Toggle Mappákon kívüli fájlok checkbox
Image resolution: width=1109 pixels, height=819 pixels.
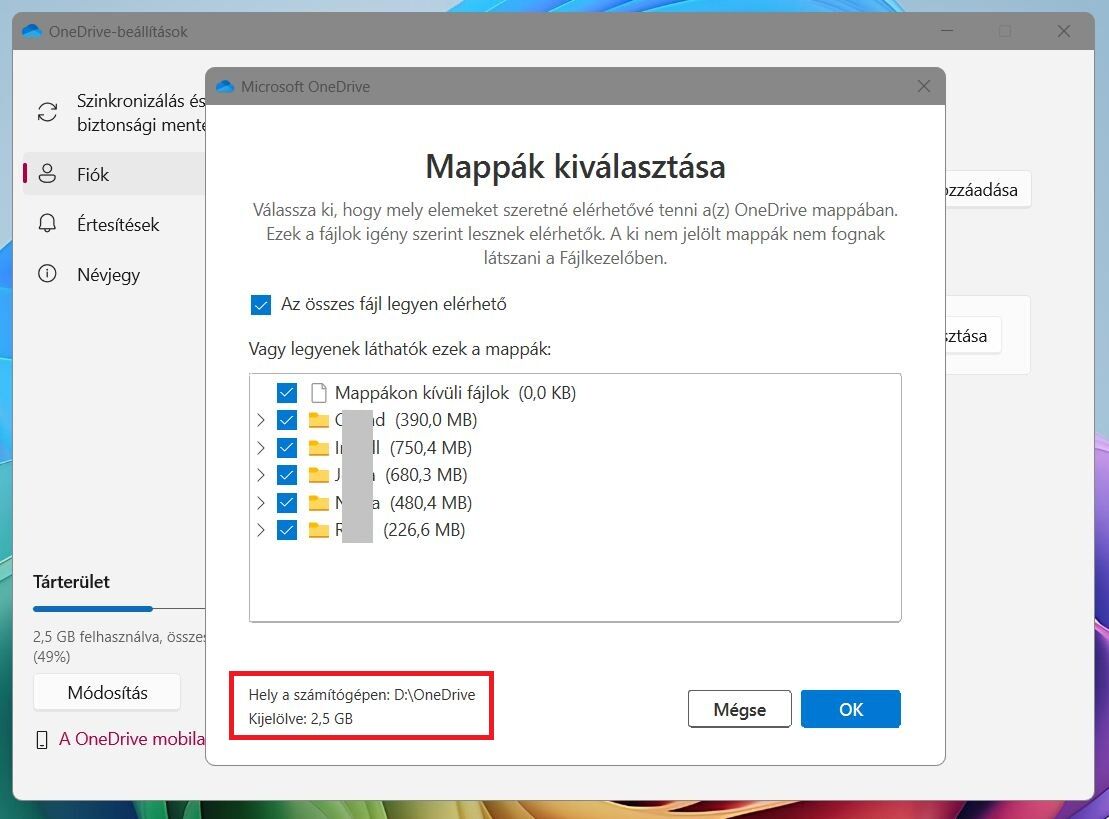click(286, 393)
